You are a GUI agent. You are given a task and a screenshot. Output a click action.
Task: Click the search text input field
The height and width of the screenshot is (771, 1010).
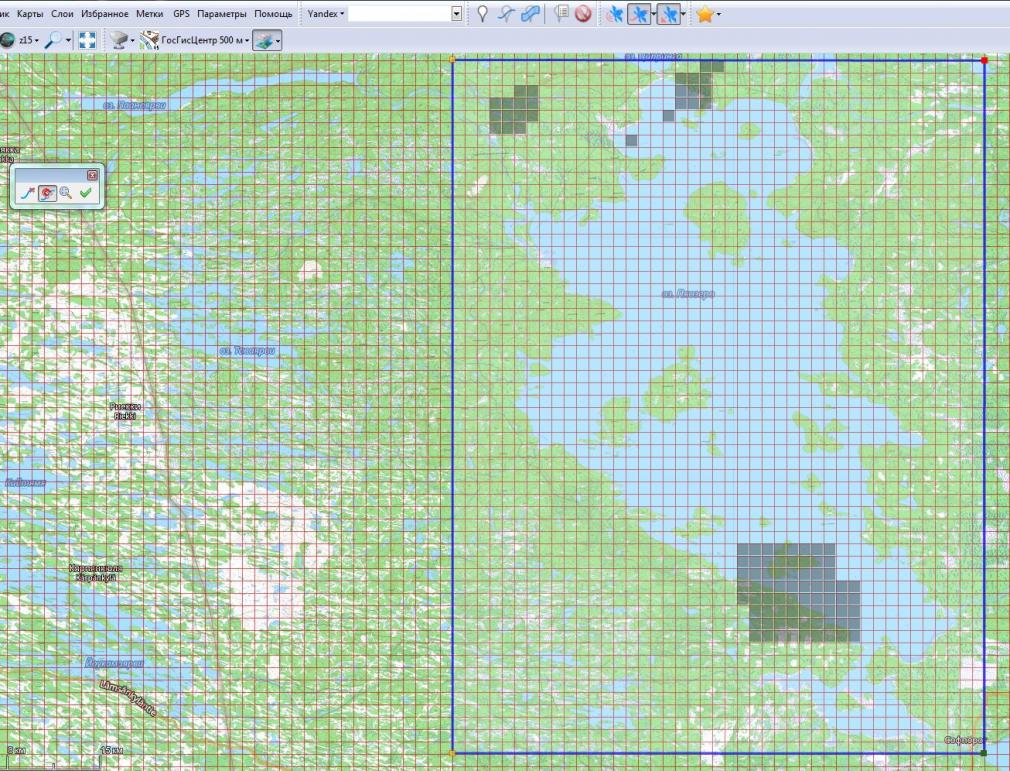pos(399,14)
